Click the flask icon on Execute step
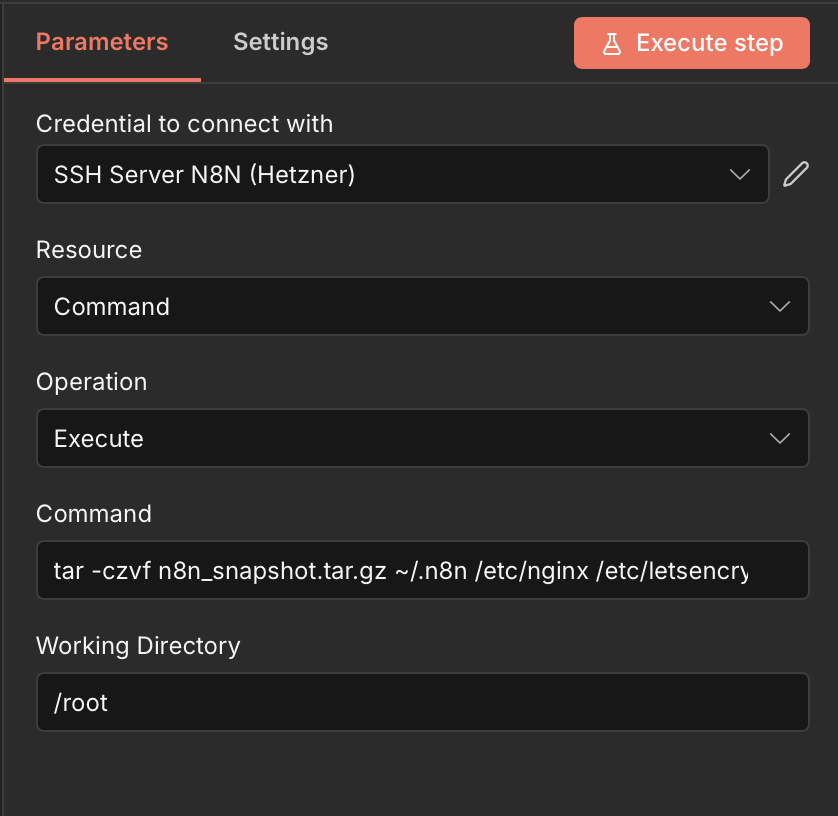The height and width of the screenshot is (816, 838). point(611,43)
